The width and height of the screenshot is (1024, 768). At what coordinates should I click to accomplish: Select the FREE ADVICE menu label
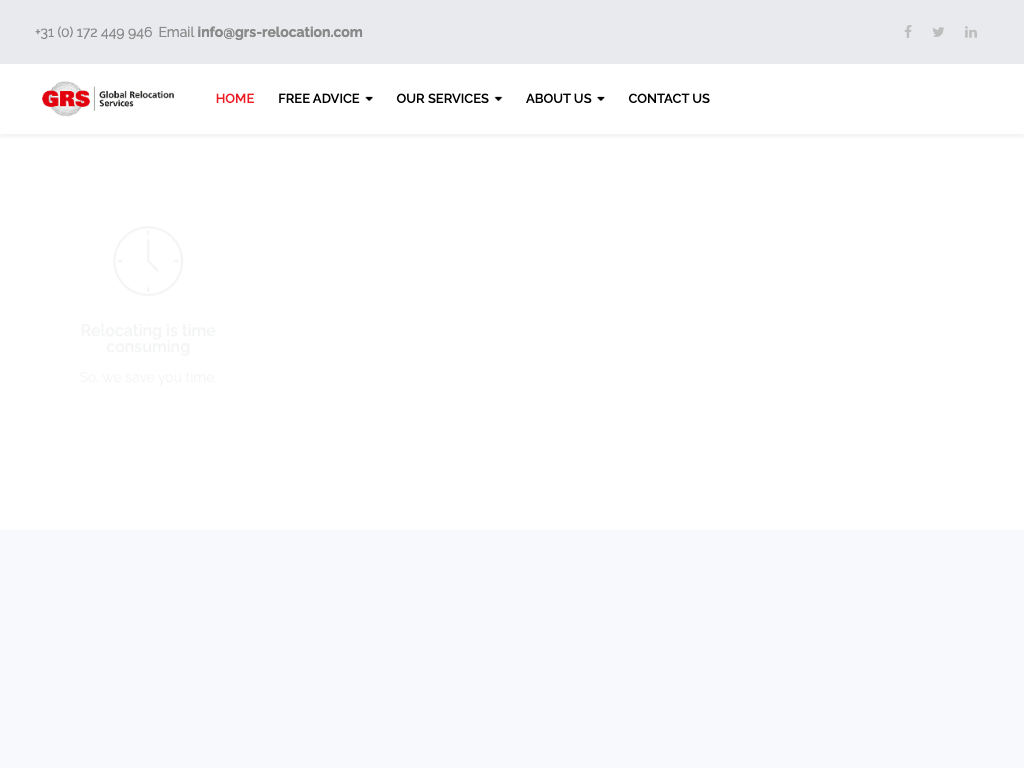[318, 99]
